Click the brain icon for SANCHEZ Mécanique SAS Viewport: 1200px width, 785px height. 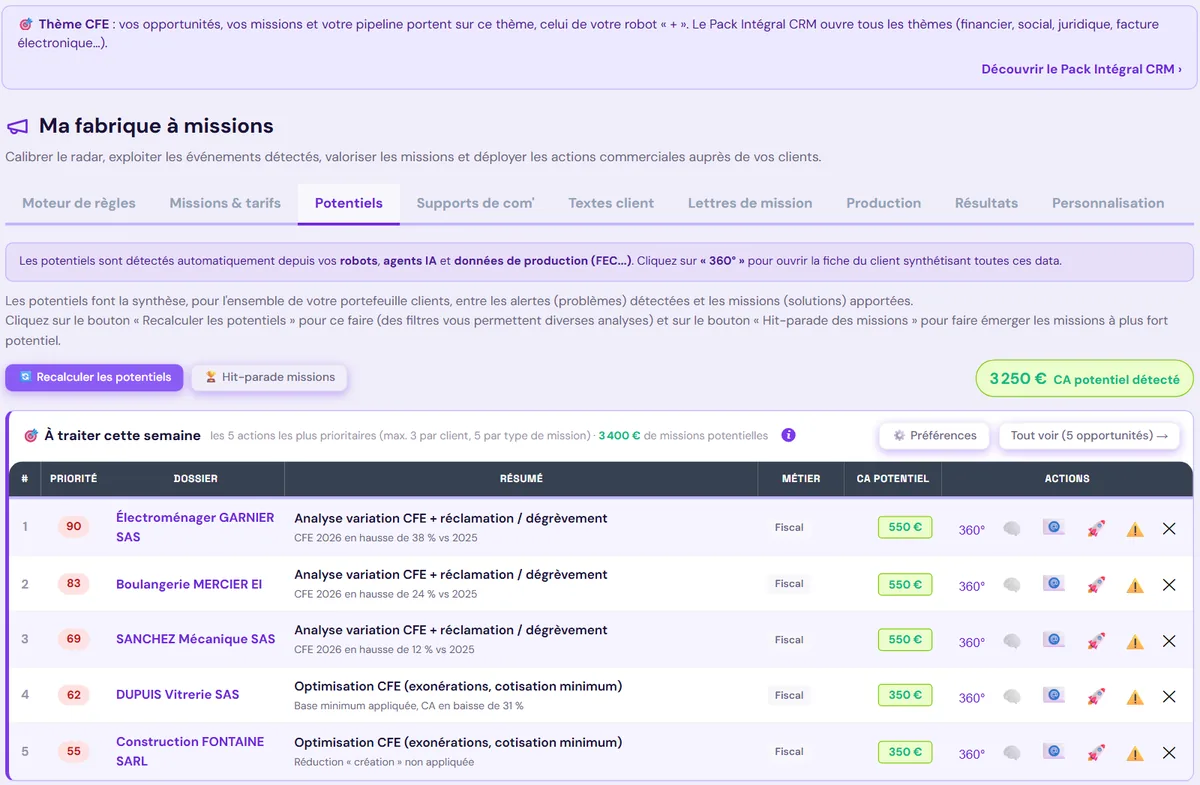point(1012,640)
